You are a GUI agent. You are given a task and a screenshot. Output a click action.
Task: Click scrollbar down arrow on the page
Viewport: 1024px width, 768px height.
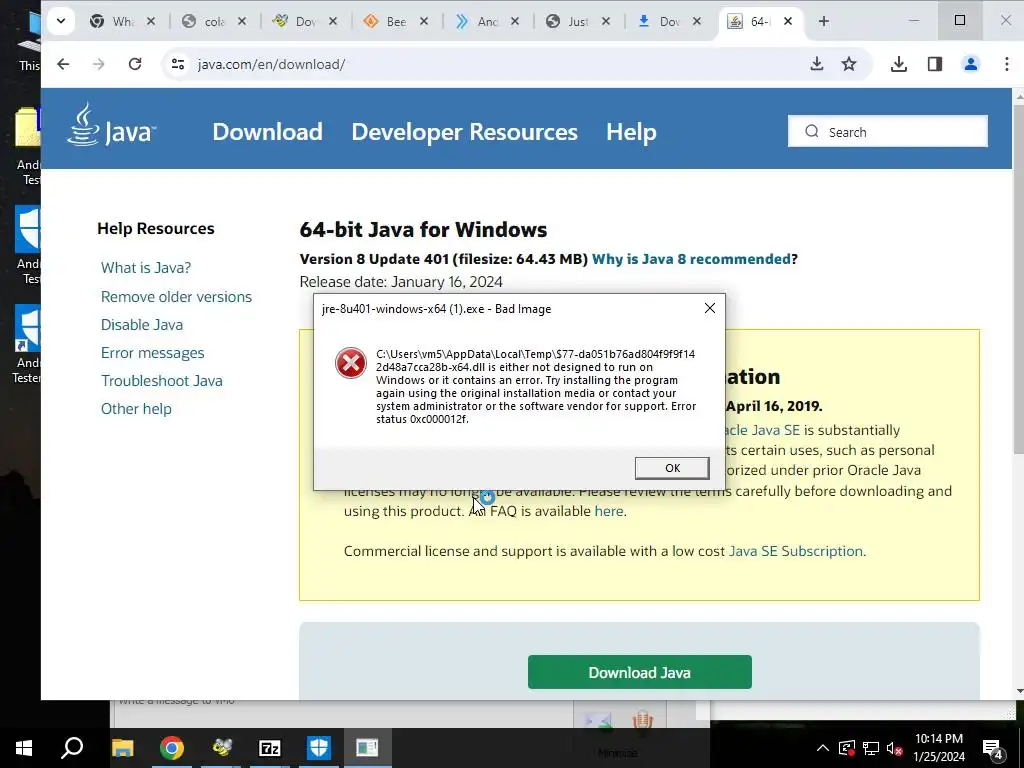point(1018,691)
